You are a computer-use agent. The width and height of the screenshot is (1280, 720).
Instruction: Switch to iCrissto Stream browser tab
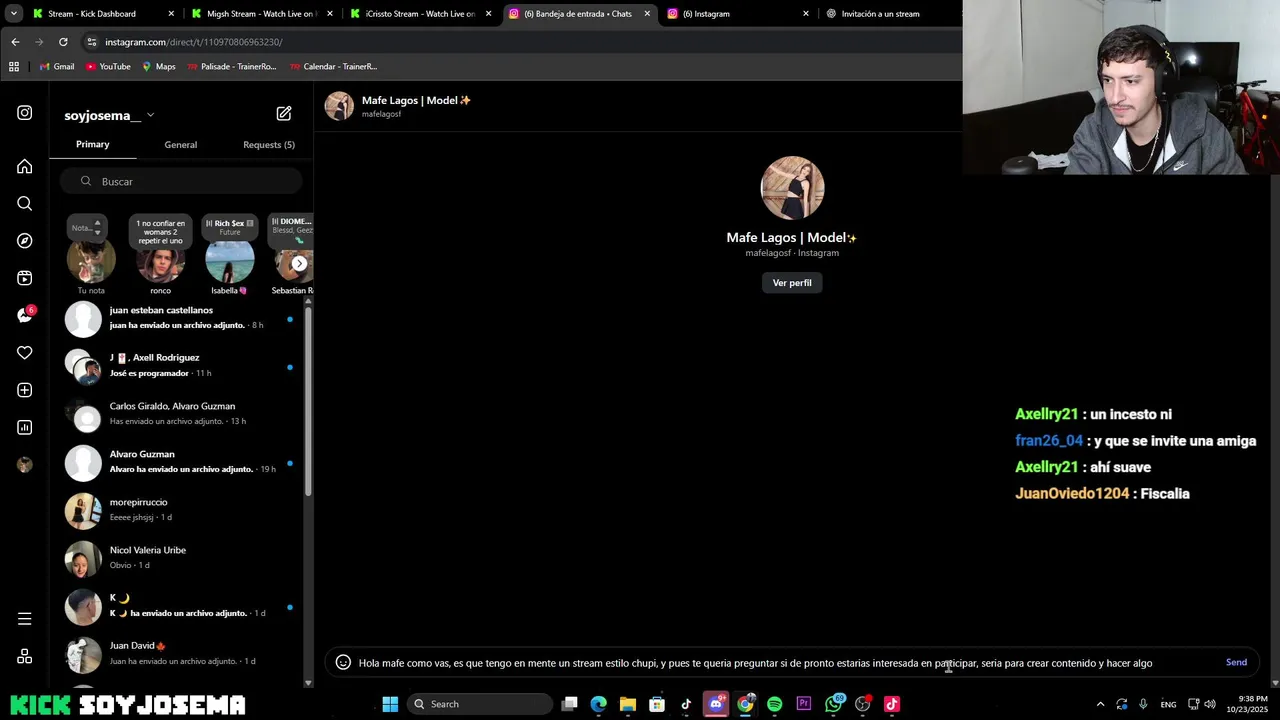point(420,14)
